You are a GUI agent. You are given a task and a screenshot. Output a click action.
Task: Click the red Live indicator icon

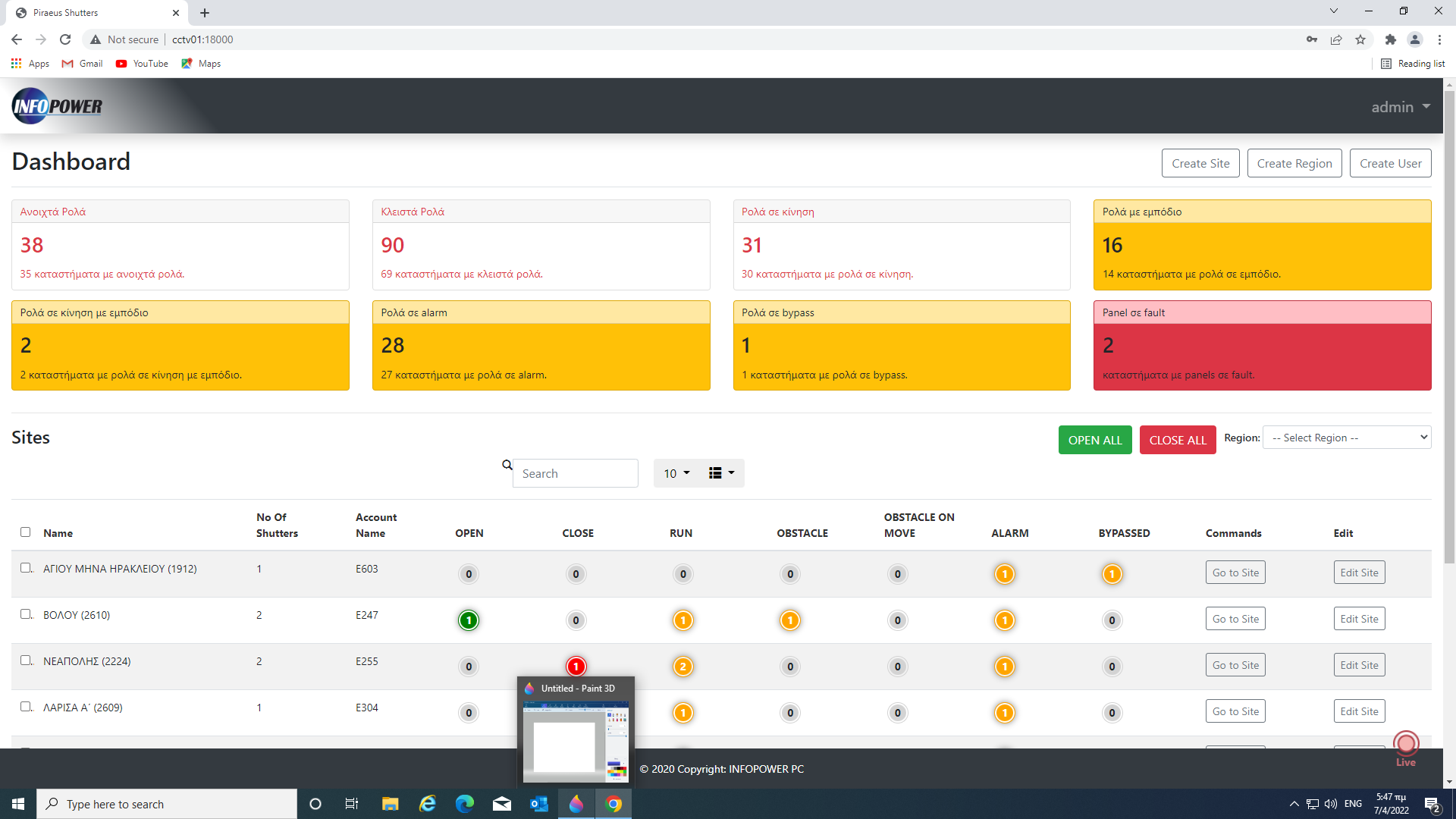pos(1406,745)
